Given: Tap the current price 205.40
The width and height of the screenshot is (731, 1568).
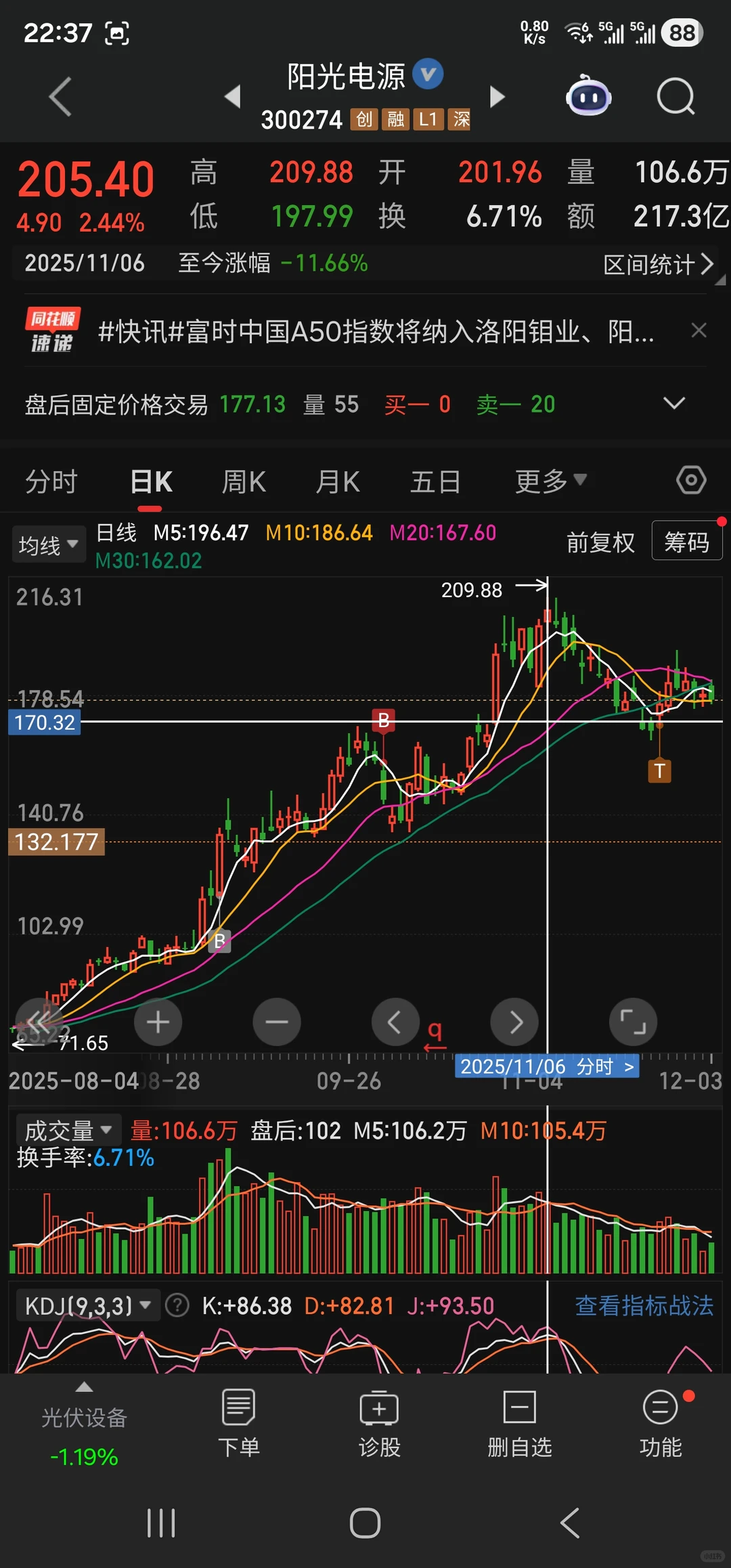Looking at the screenshot, I should click(86, 180).
